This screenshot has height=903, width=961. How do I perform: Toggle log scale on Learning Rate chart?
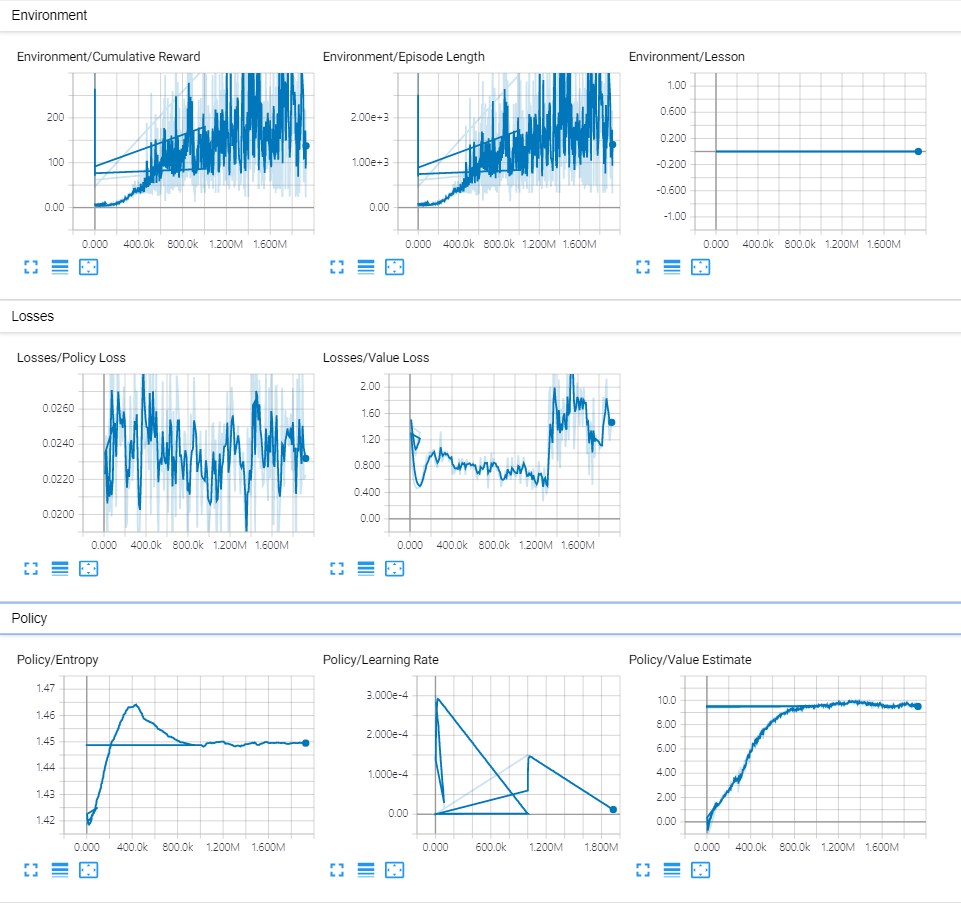[366, 870]
